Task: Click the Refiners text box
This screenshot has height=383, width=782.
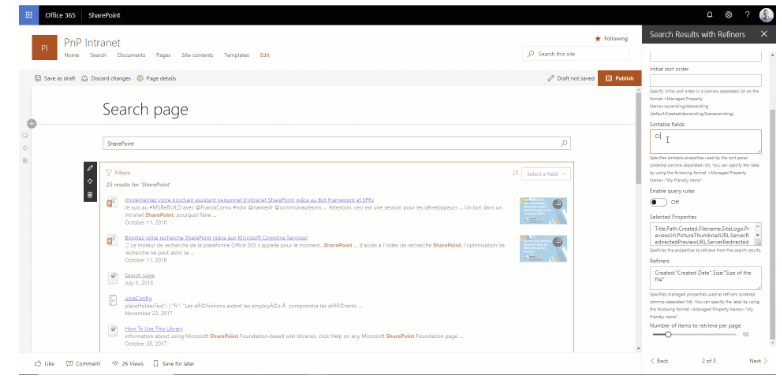Action: (705, 278)
